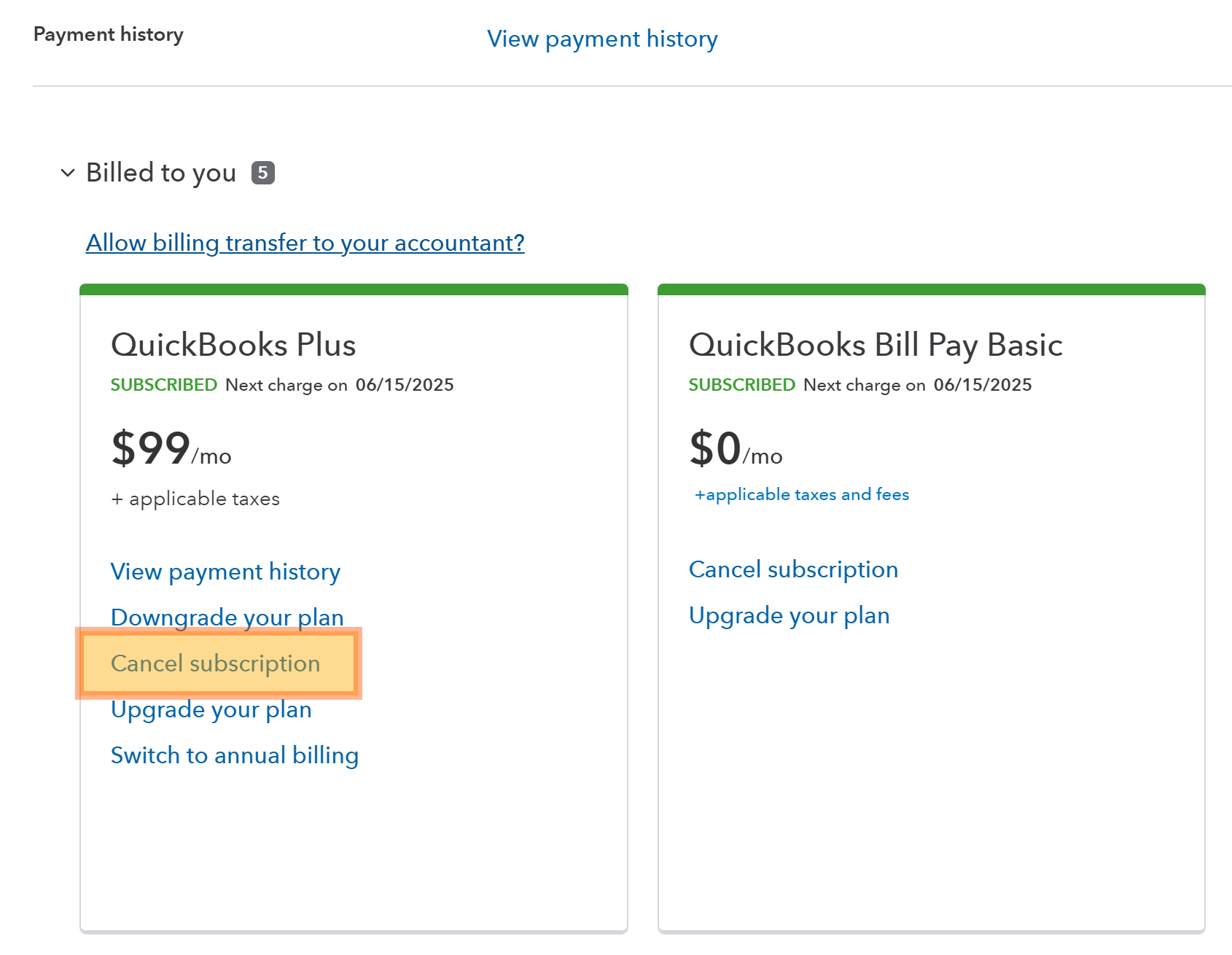Cancel the QuickBooks Bill Pay Basic subscription
Image resolution: width=1232 pixels, height=955 pixels.
click(x=793, y=569)
